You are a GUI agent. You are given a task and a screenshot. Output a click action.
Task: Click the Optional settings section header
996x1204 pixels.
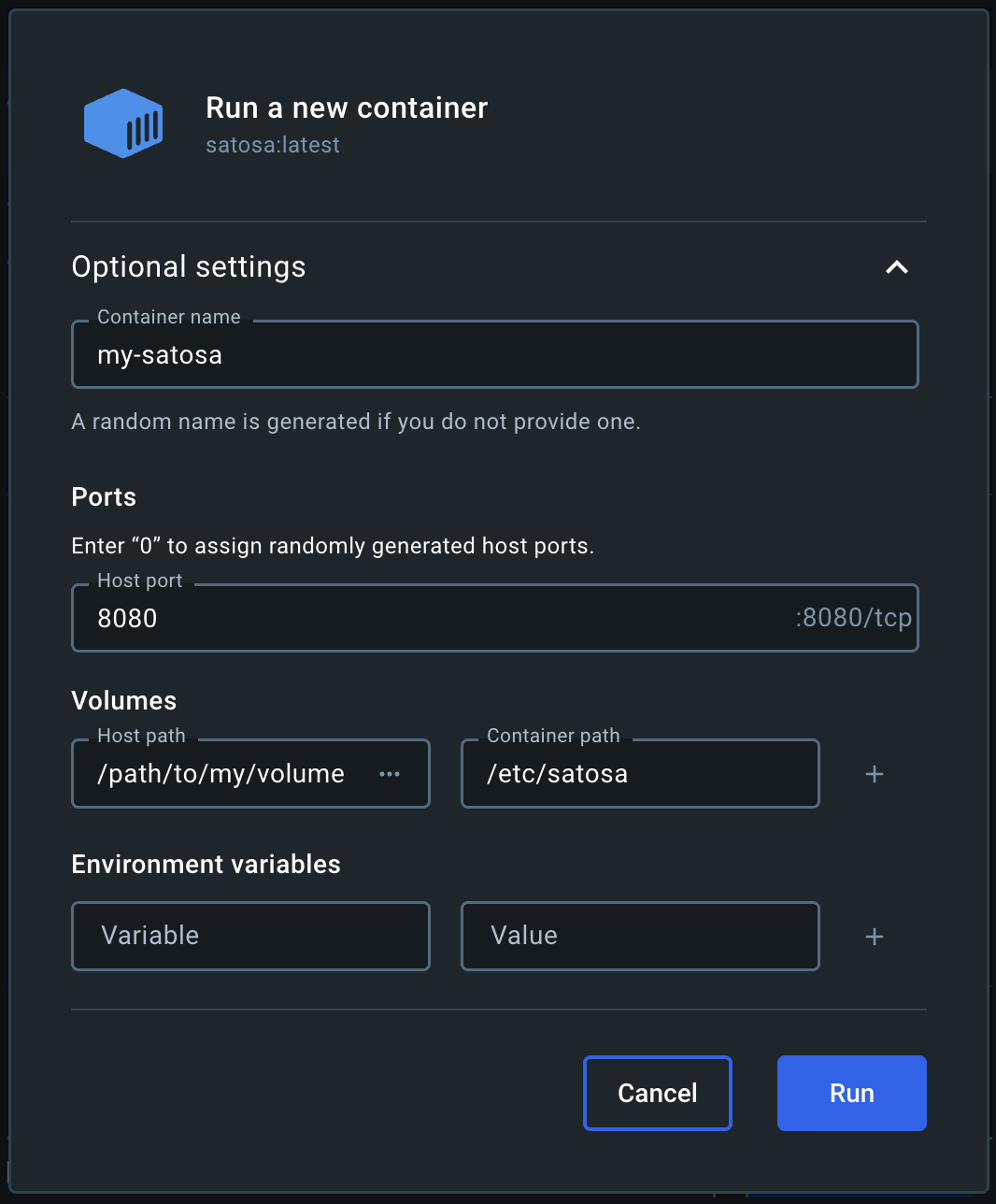(189, 266)
